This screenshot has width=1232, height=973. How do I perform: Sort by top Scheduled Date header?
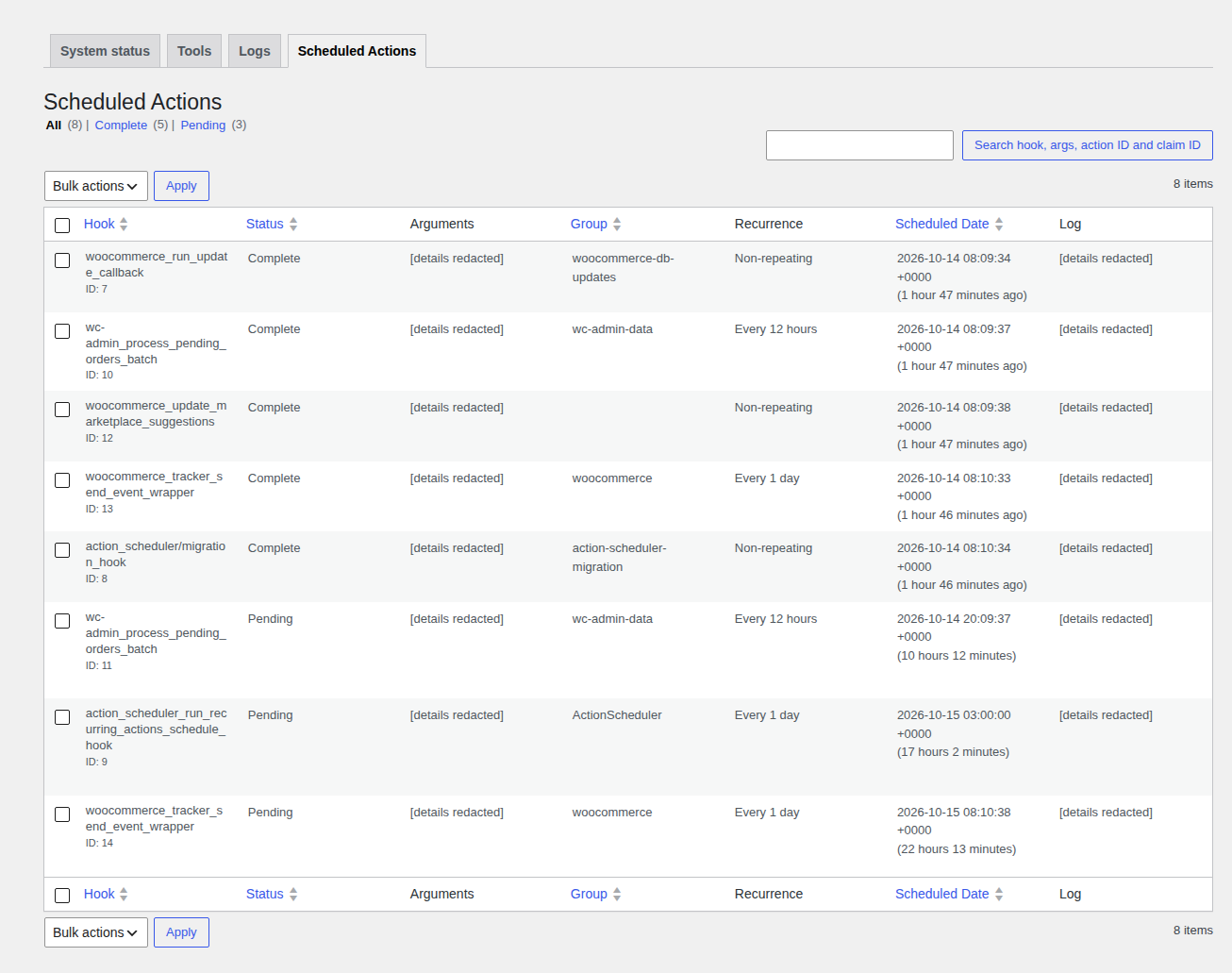942,224
